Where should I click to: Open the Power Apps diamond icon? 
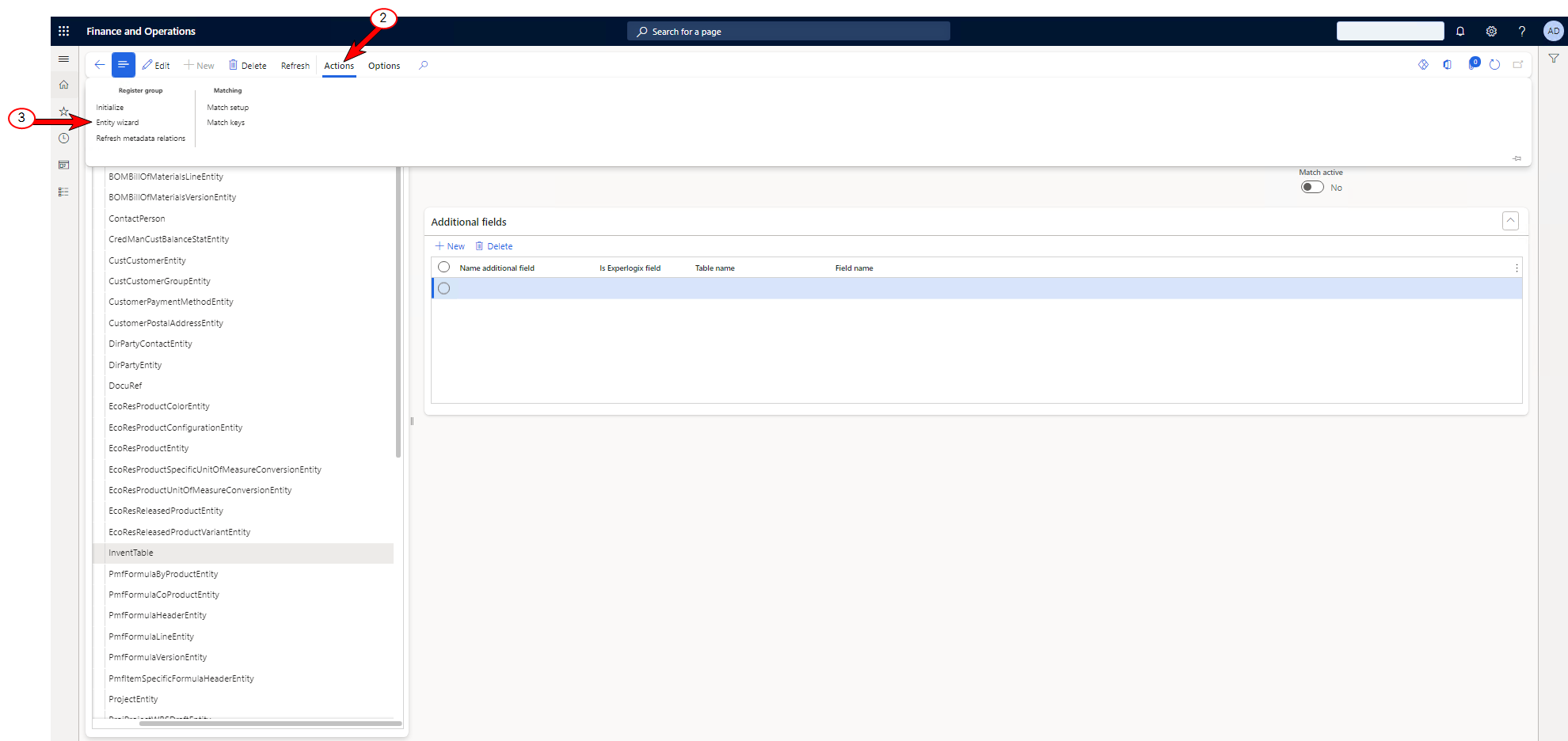[x=1423, y=64]
